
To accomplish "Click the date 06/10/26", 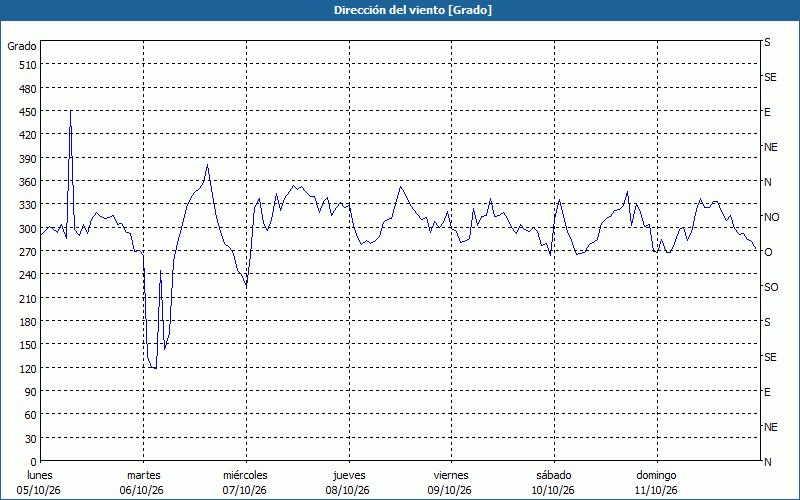I will 142,490.
